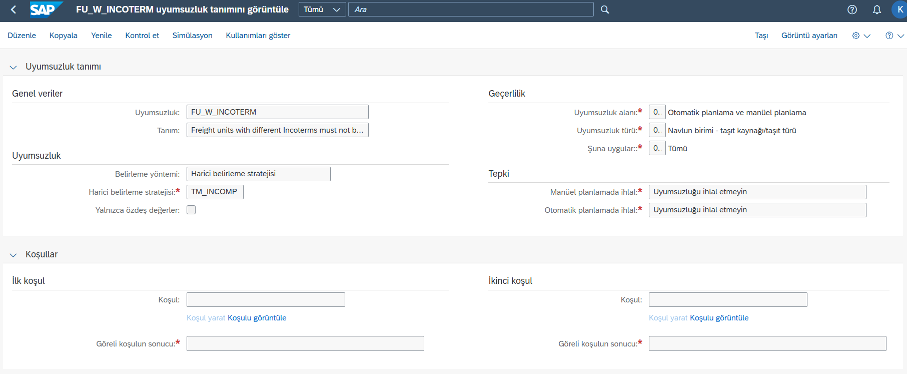Open the toolbar help dropdown

coord(895,36)
